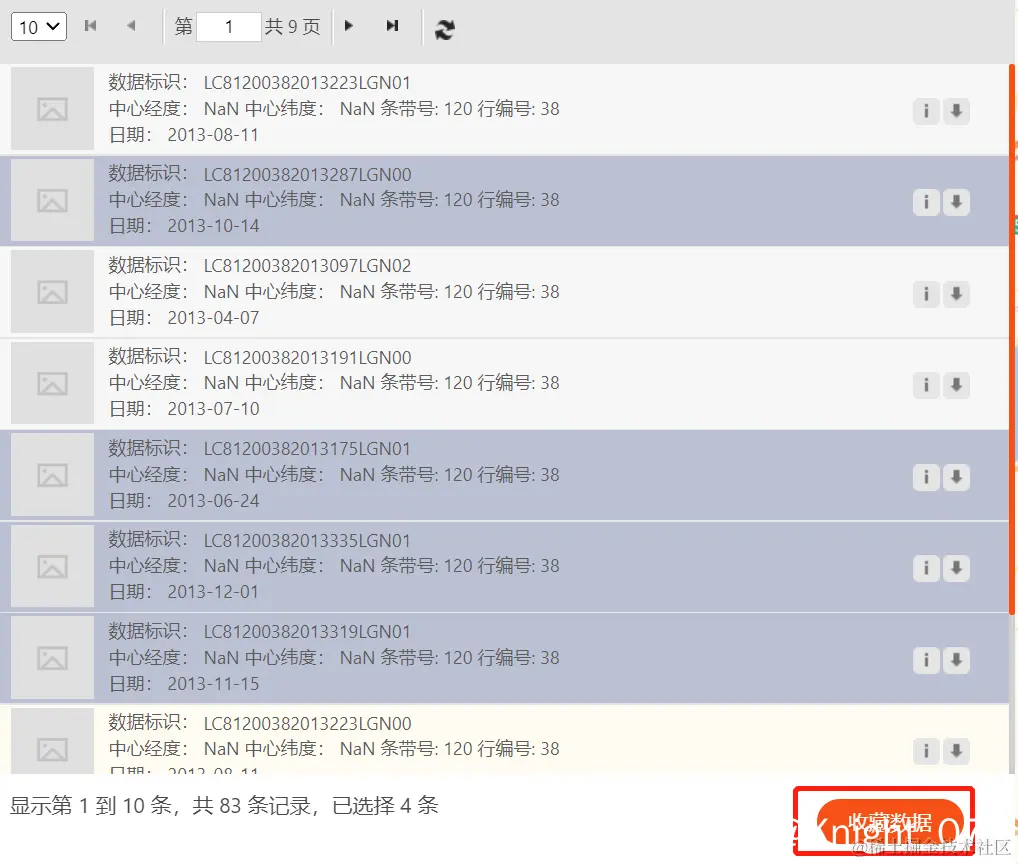Open thumbnail of LC81200382013175LGN01
The height and width of the screenshot is (864, 1018).
click(x=53, y=475)
